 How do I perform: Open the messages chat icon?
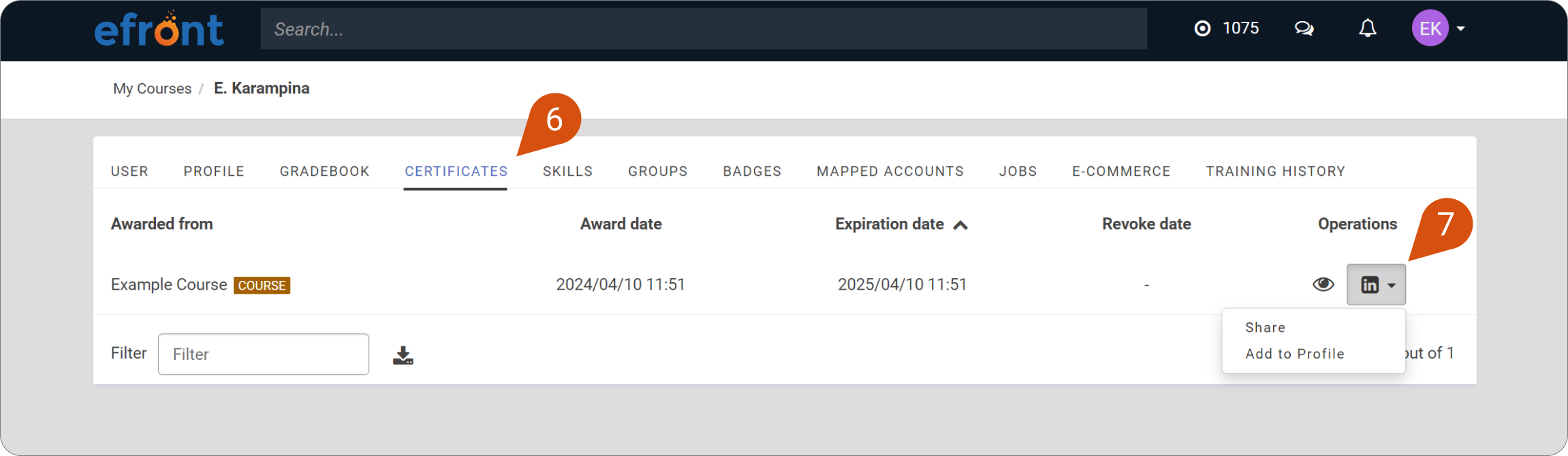1304,29
